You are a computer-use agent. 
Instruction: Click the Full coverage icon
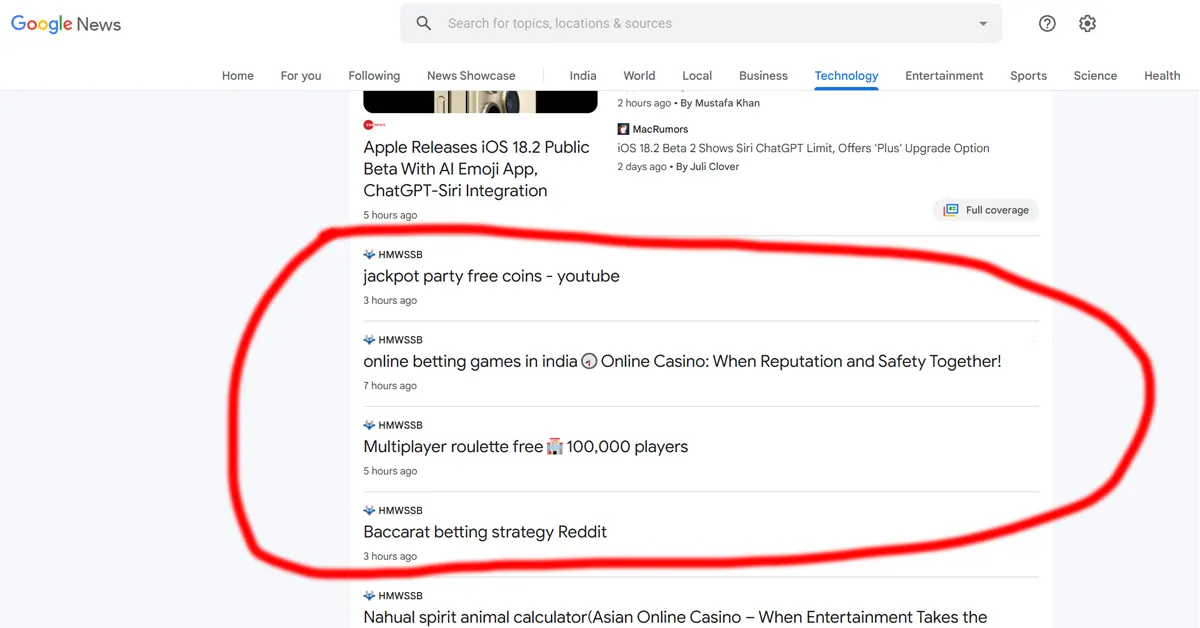coord(950,210)
